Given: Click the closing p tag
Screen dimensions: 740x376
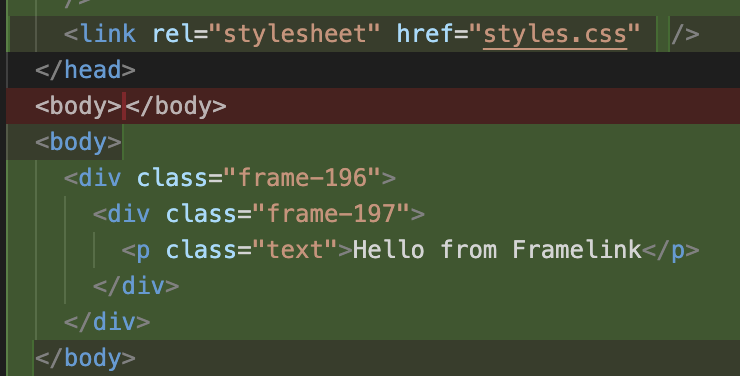Looking at the screenshot, I should click(x=671, y=250).
